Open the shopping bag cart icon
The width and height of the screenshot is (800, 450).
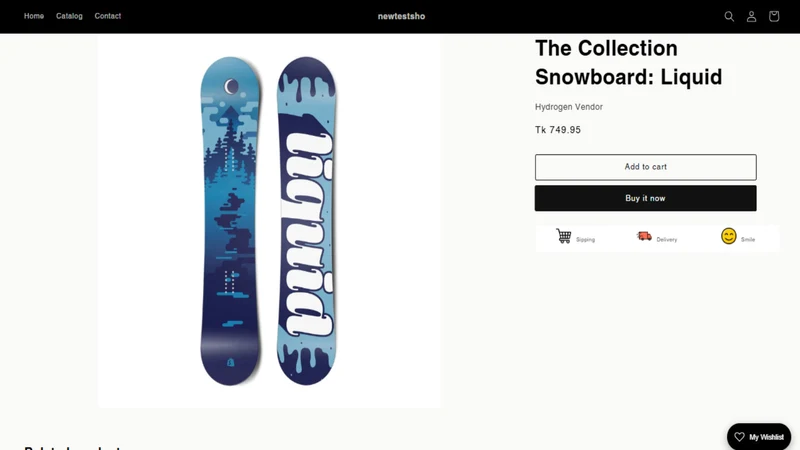[x=774, y=16]
